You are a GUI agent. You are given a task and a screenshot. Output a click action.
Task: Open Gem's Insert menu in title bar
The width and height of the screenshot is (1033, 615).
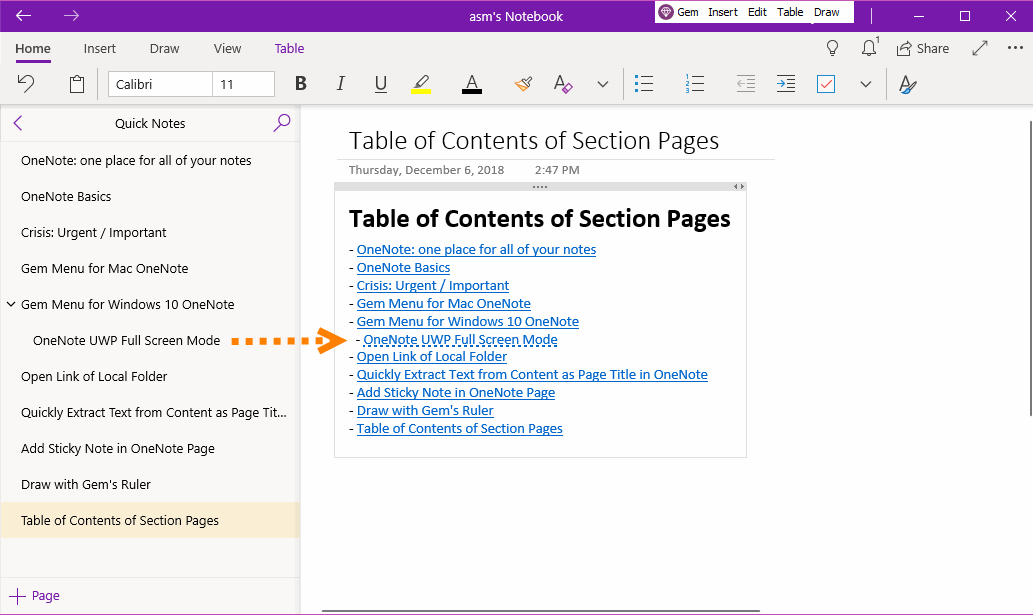(723, 12)
